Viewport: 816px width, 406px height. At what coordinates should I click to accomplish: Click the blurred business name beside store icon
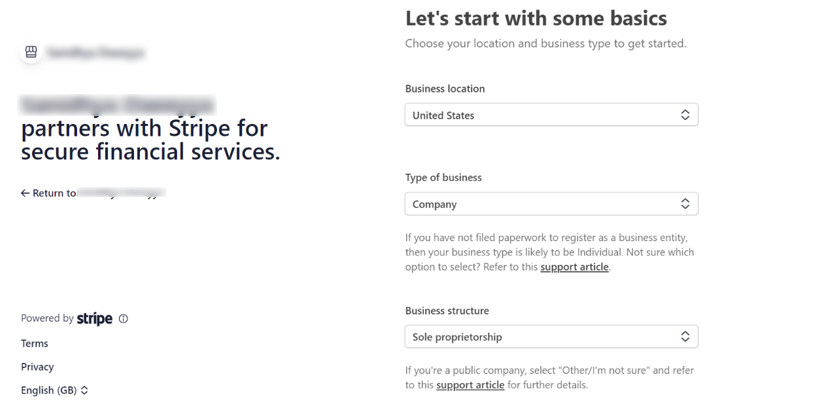click(96, 52)
